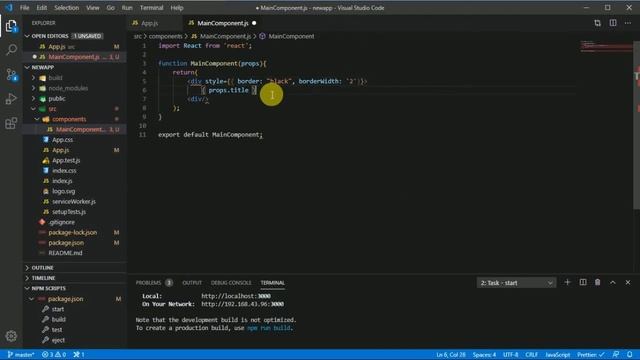640x360 pixels.
Task: Open package-lock.json in the explorer
Action: point(73,232)
